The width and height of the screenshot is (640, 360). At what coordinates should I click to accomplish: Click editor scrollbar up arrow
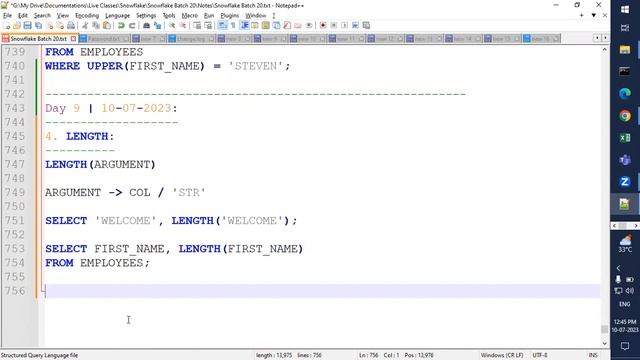(x=604, y=49)
